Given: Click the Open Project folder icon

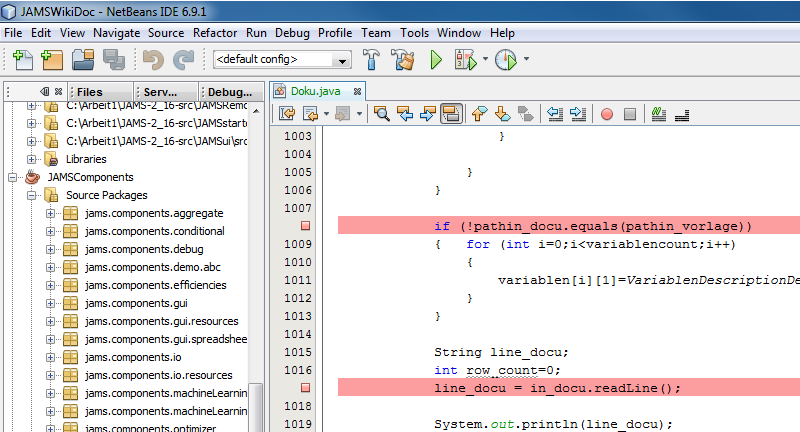Looking at the screenshot, I should (82, 60).
